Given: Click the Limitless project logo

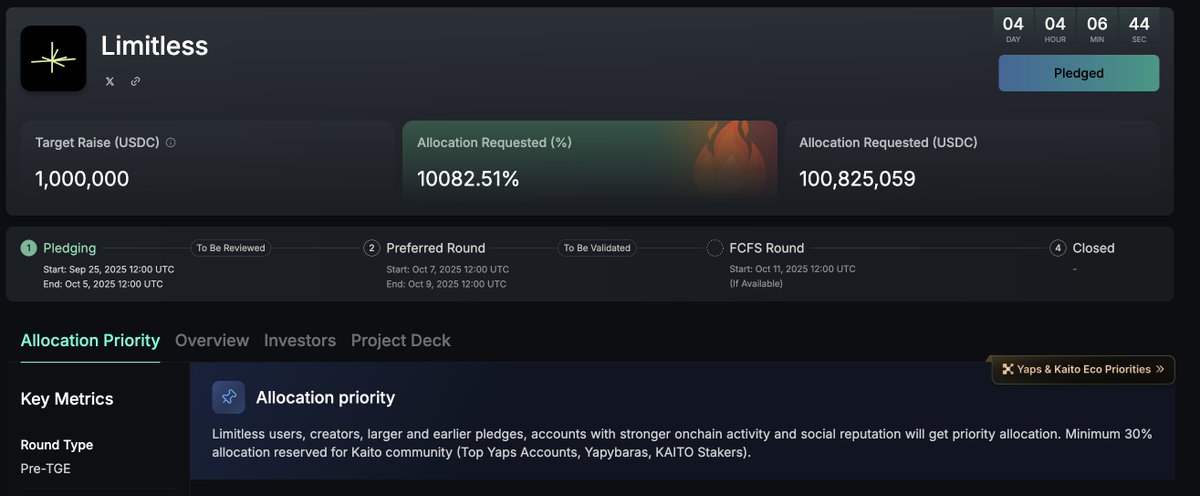Looking at the screenshot, I should 53,59.
